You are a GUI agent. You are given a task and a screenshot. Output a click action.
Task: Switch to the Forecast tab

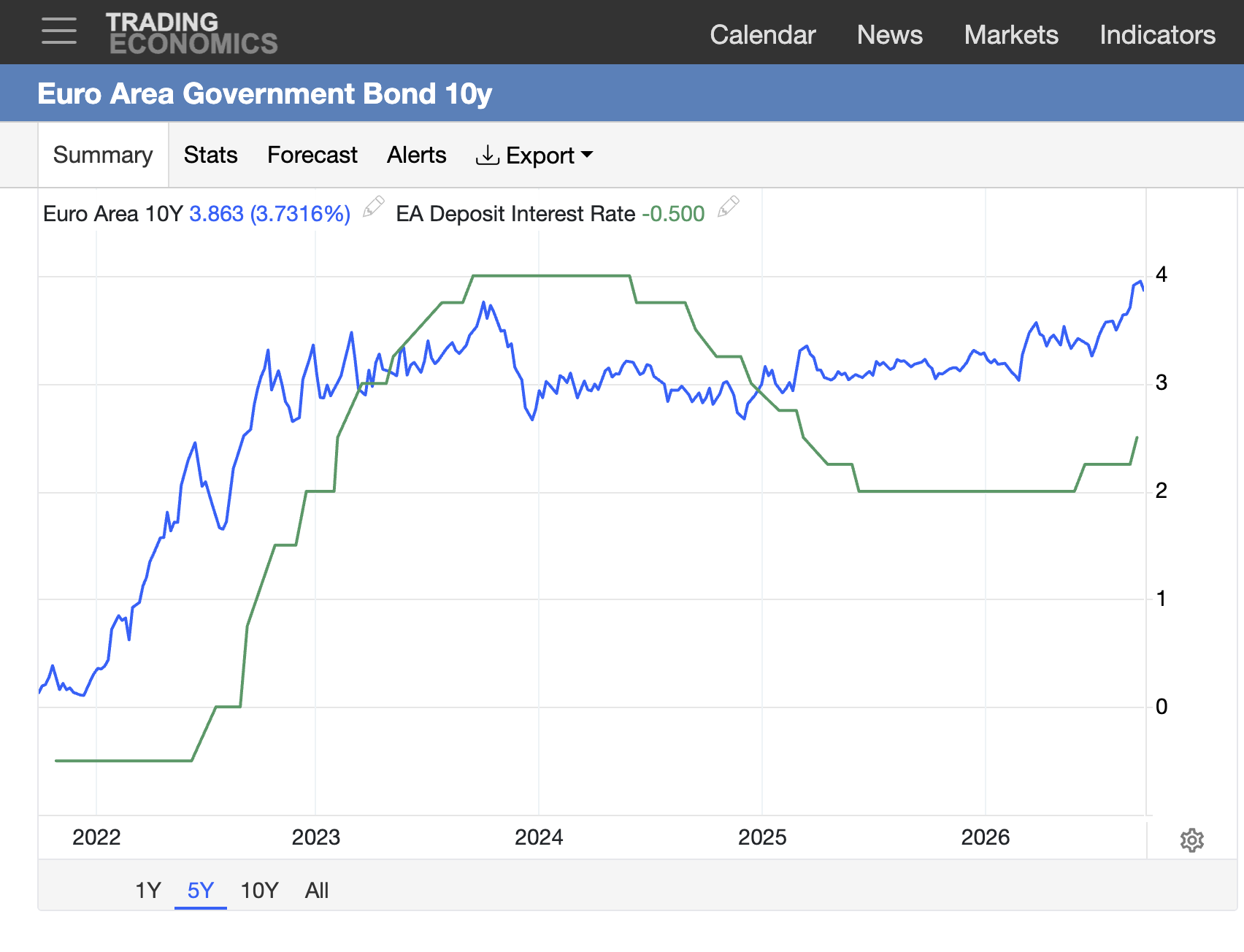pyautogui.click(x=312, y=155)
